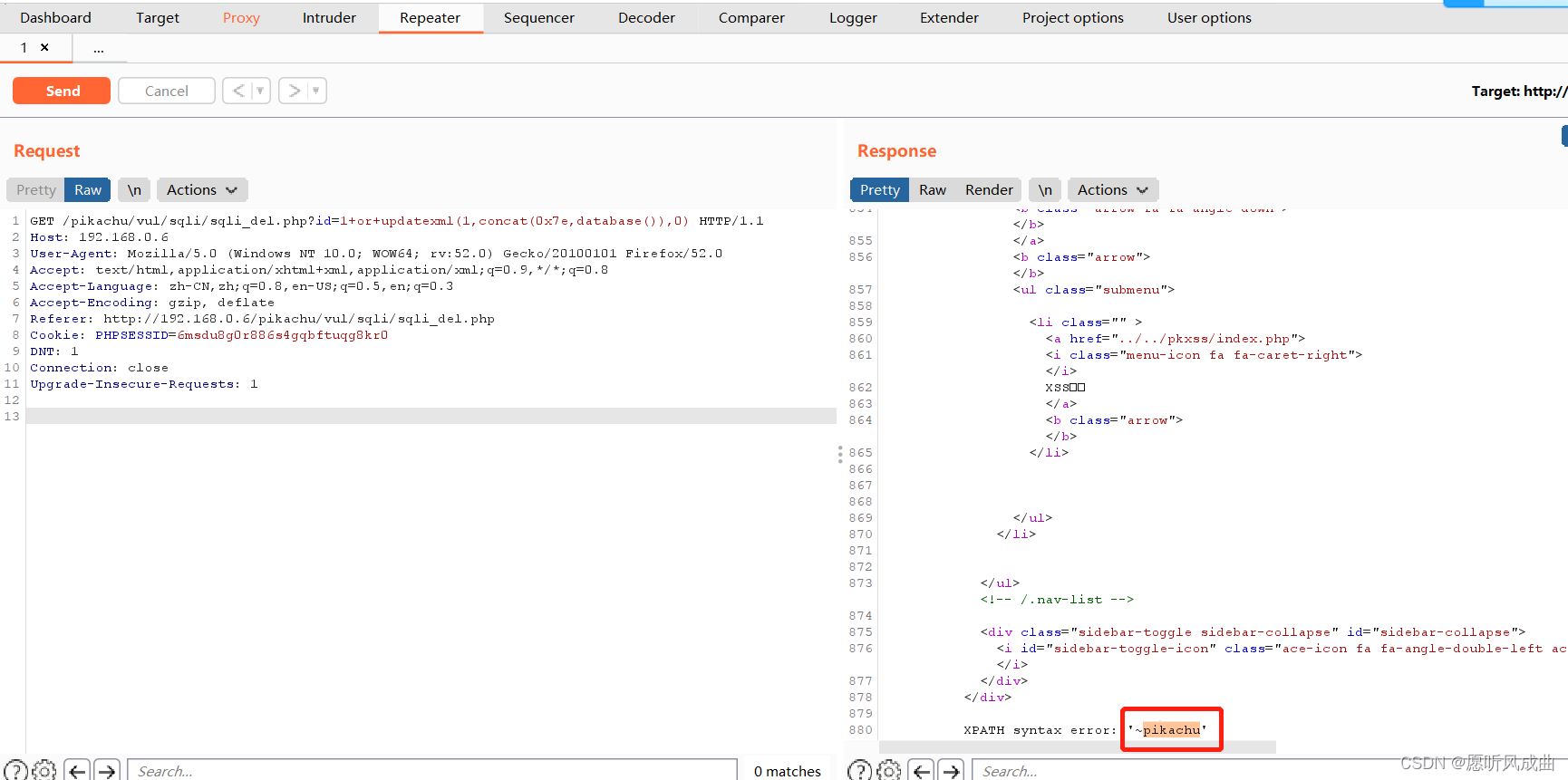Toggle \n non-printable chars in Response

point(1045,189)
